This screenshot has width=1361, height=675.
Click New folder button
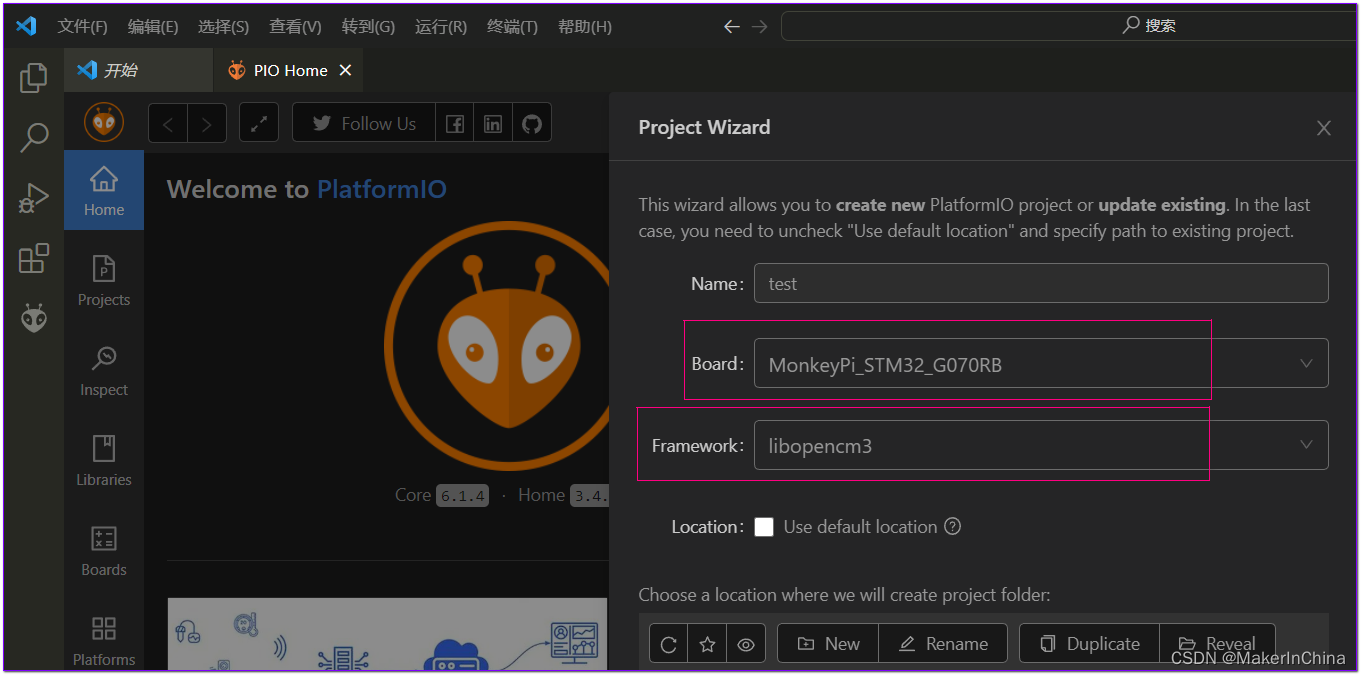(x=828, y=644)
